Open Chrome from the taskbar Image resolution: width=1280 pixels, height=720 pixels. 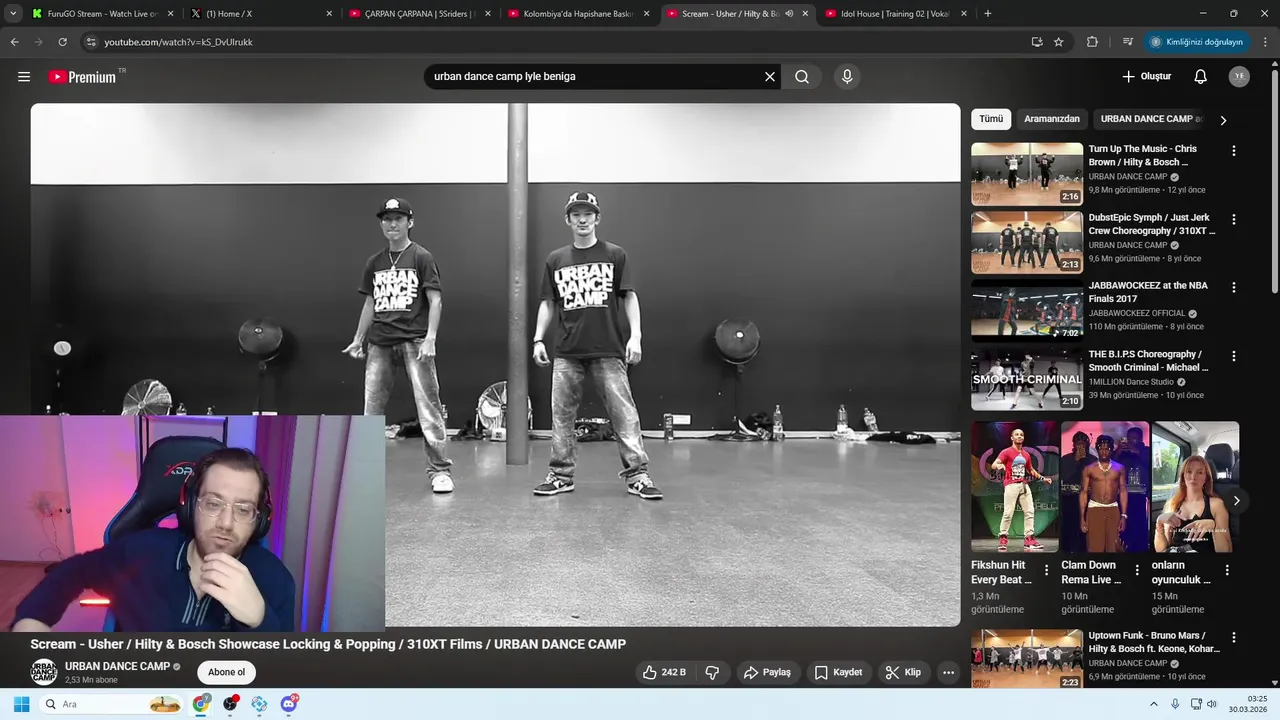[201, 704]
